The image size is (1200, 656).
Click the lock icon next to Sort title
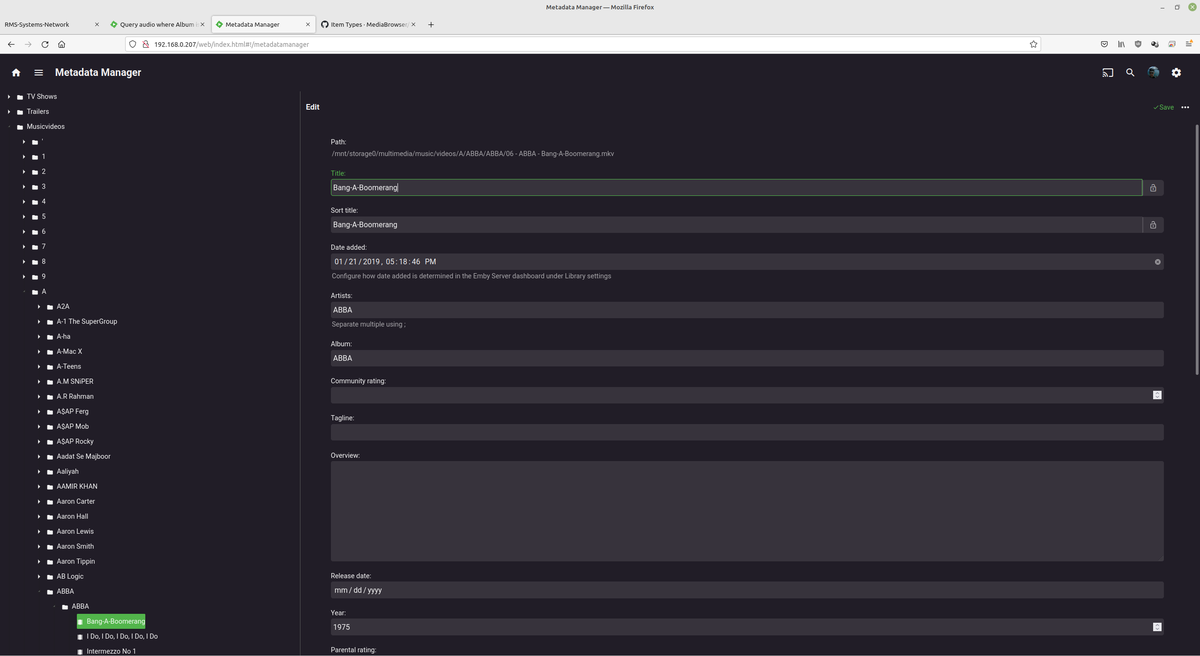[x=1153, y=225]
